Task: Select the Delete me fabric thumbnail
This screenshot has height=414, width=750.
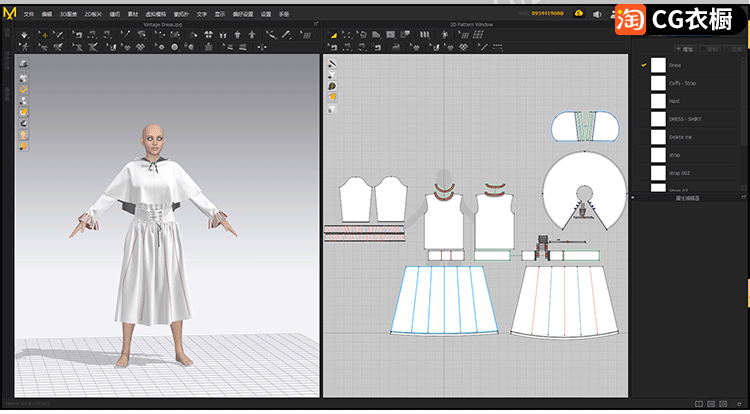Action: [x=658, y=137]
